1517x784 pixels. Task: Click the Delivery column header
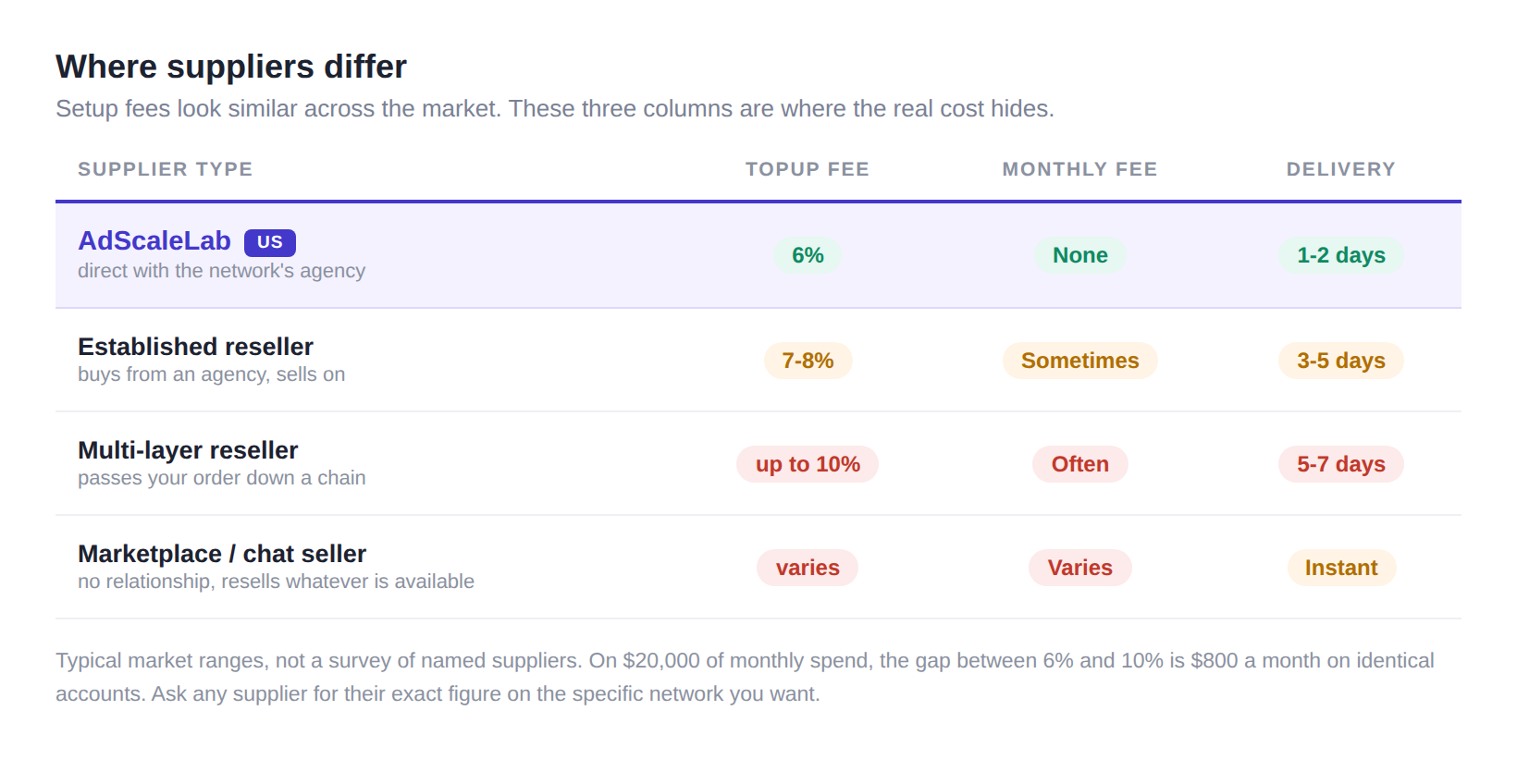coord(1341,169)
